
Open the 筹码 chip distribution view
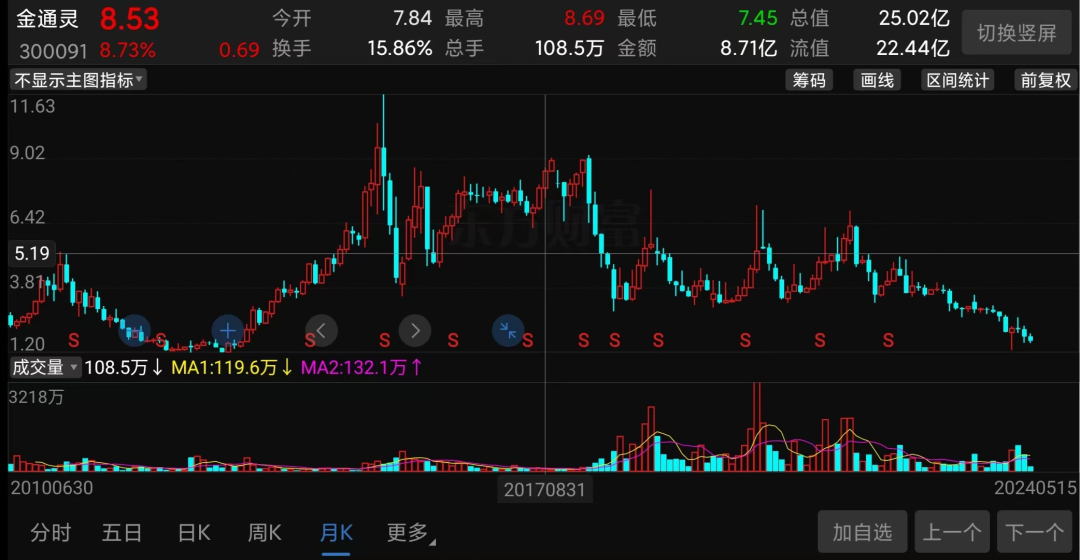click(x=809, y=81)
